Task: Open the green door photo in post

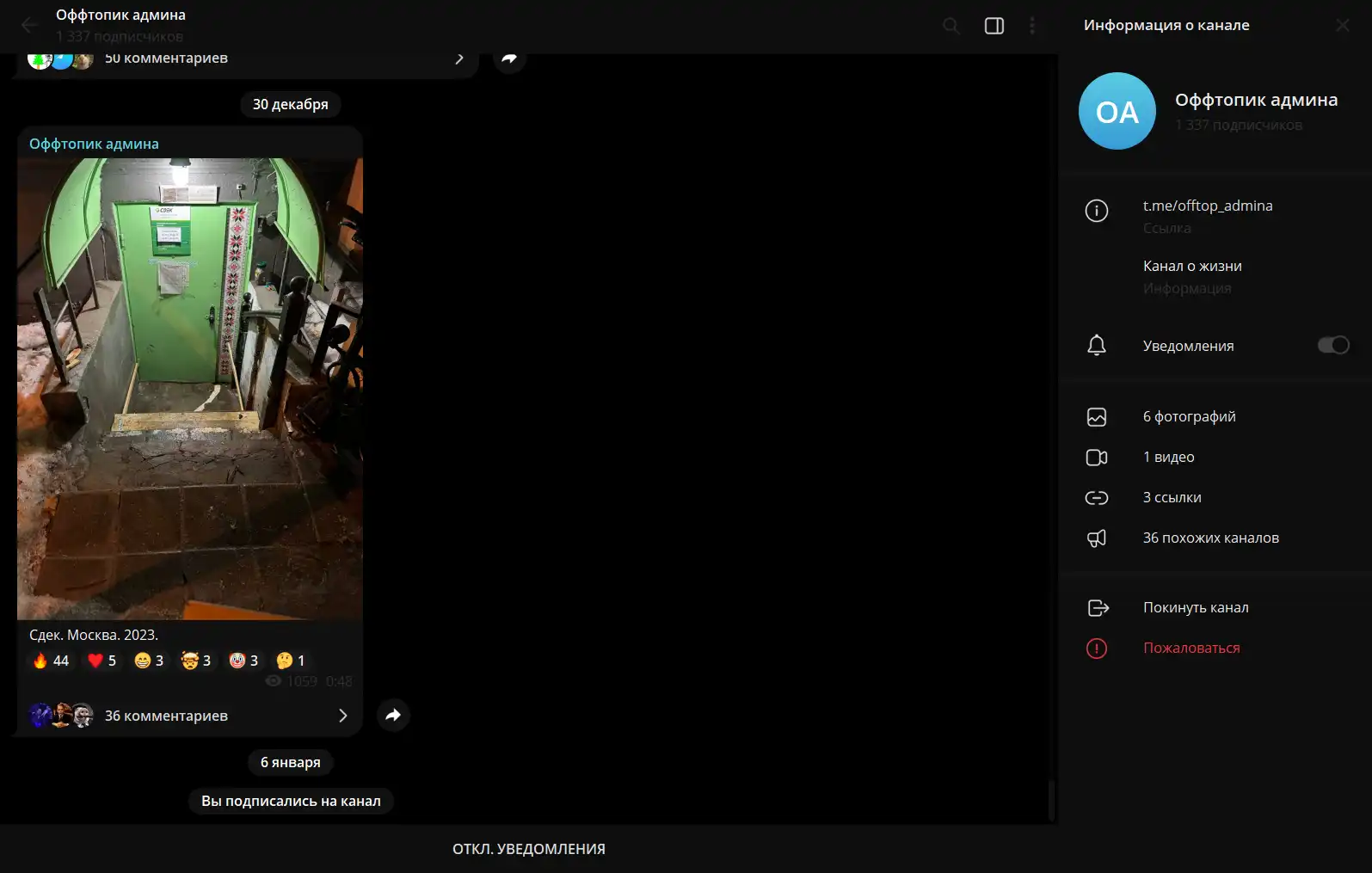Action: (x=190, y=389)
